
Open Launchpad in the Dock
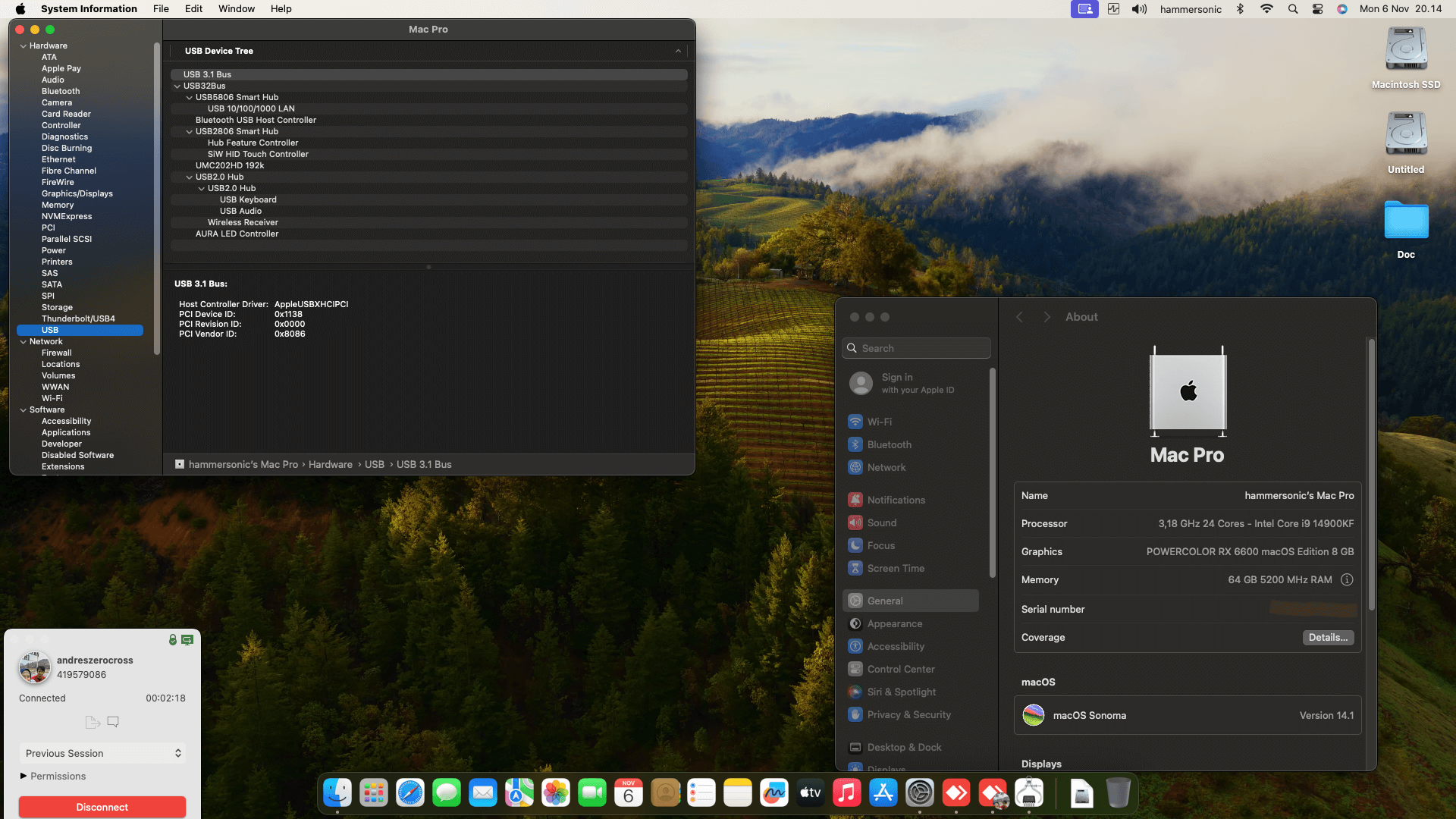coord(374,793)
